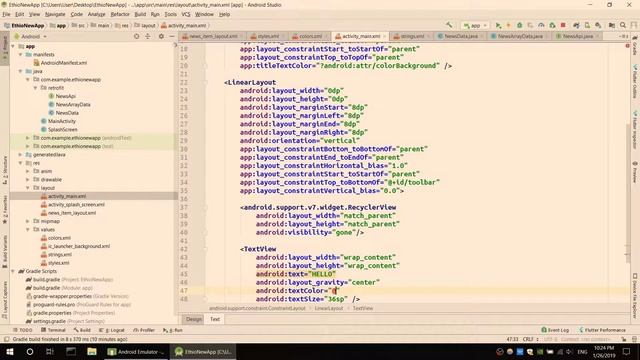Switch to the colors.xml editor tab
The height and width of the screenshot is (360, 640).
pos(310,36)
